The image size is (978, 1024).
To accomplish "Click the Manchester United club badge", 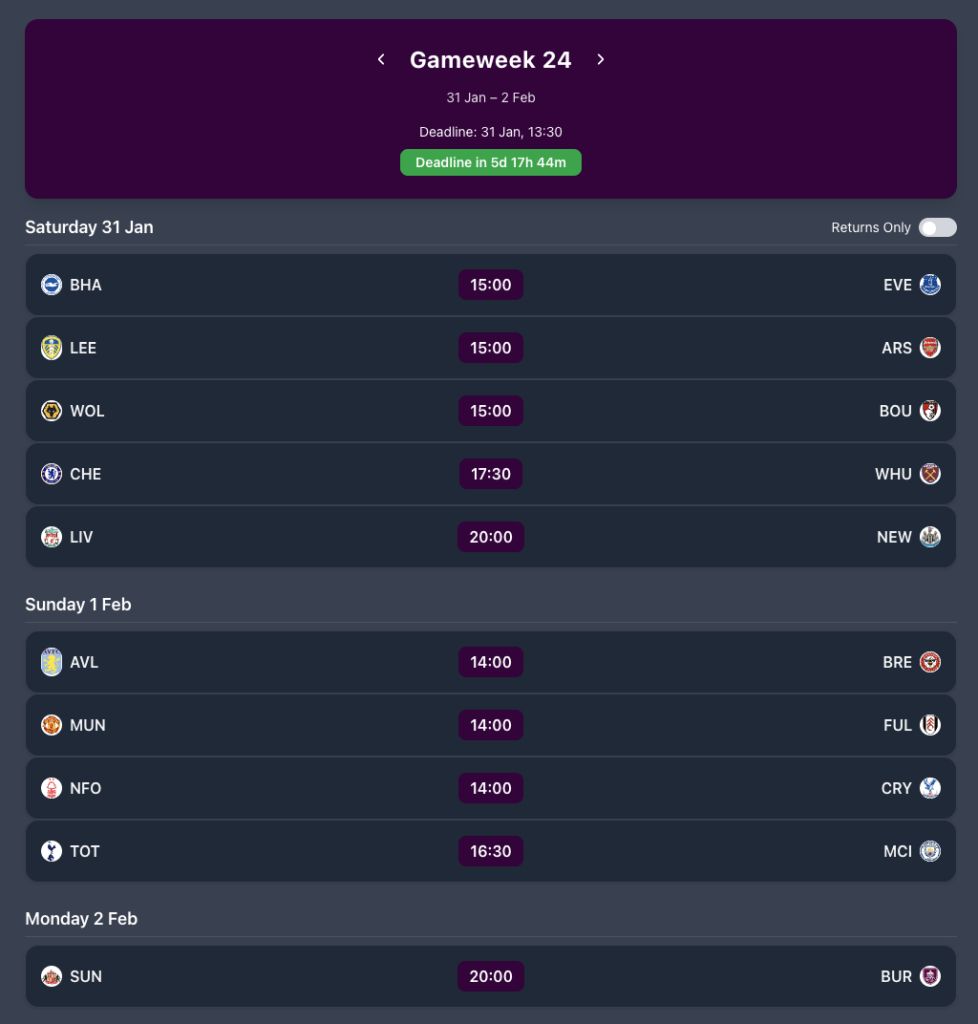I will tap(51, 725).
